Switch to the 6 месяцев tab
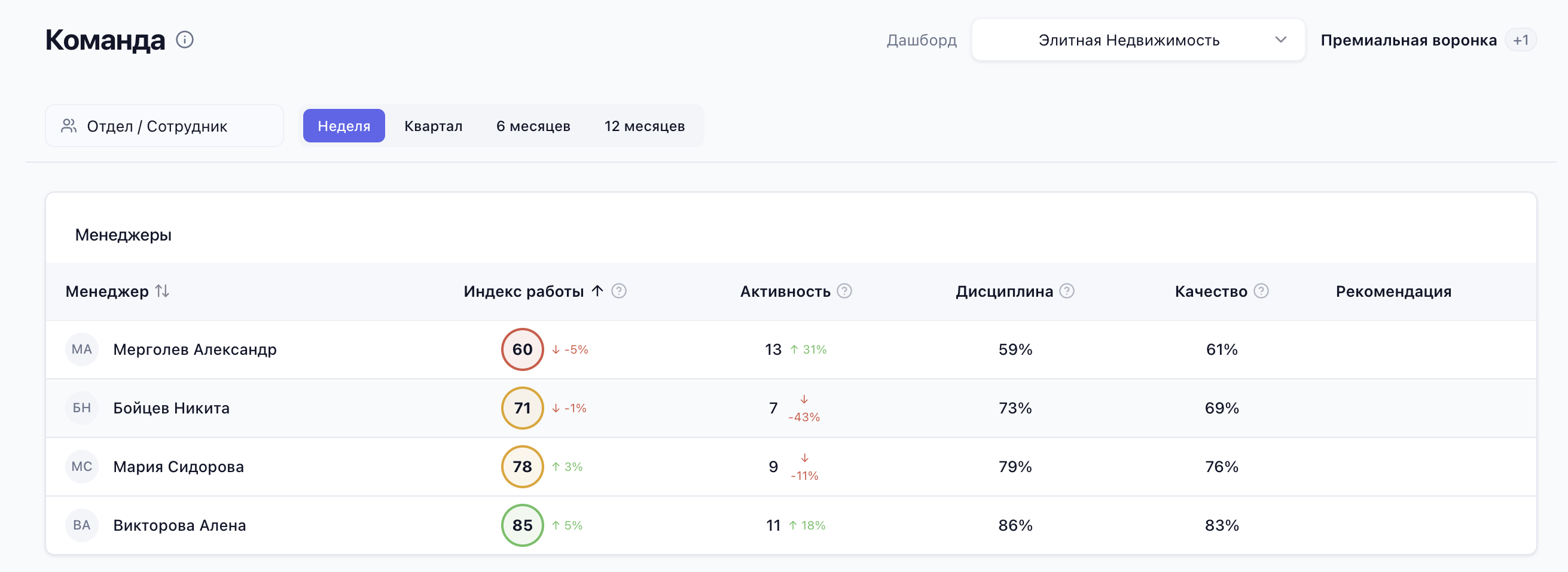 click(x=533, y=126)
